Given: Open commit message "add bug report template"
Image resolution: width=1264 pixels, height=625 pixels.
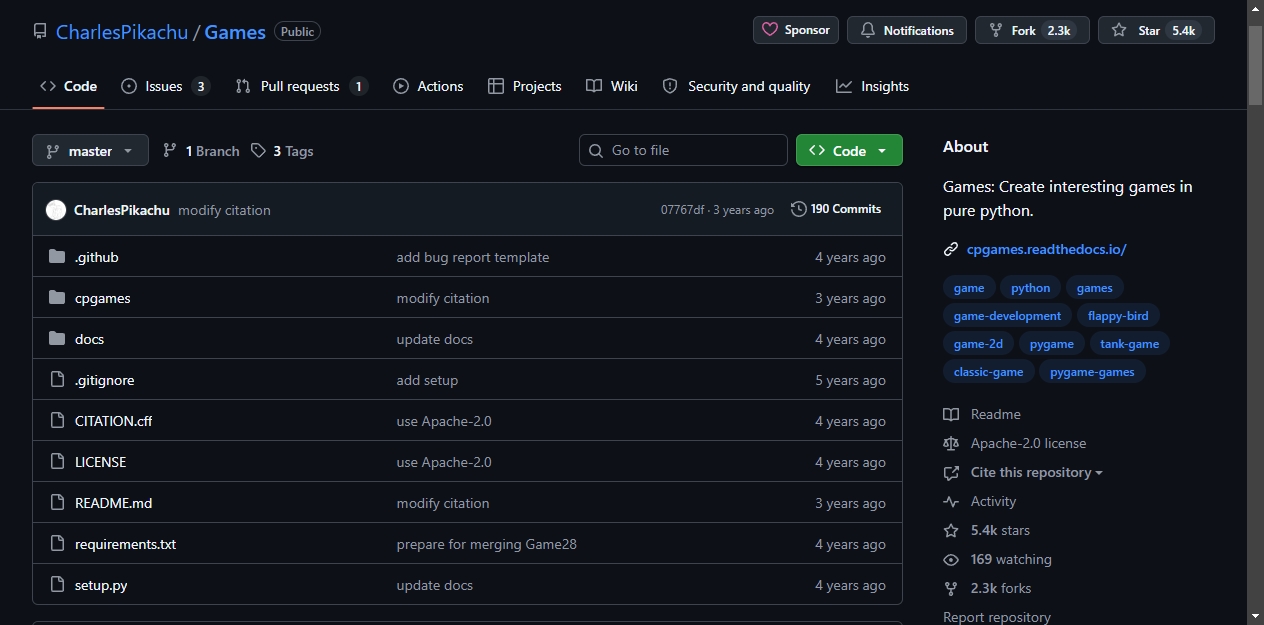Looking at the screenshot, I should coord(473,257).
